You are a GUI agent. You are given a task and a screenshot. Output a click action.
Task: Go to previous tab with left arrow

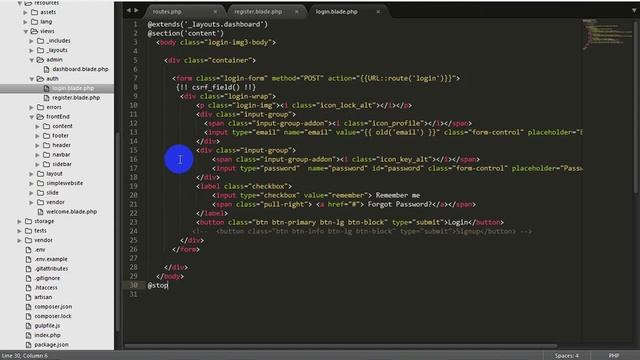click(129, 10)
